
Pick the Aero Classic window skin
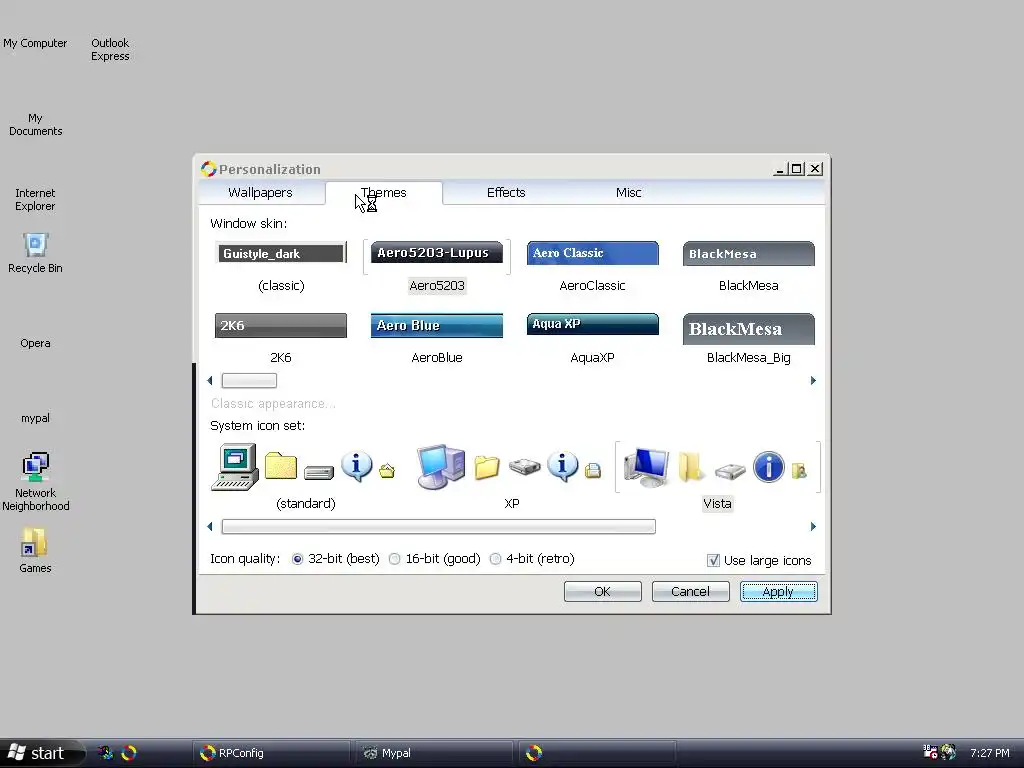coord(592,253)
